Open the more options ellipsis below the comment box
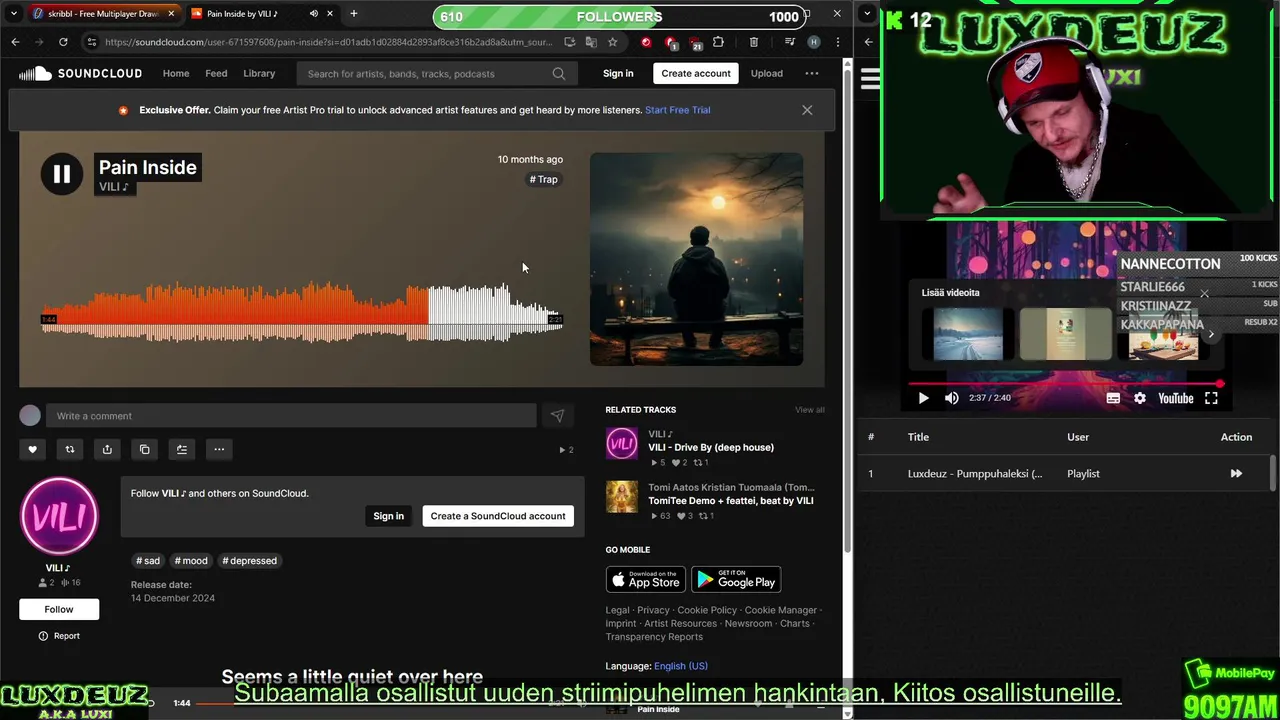The image size is (1280, 720). [219, 449]
